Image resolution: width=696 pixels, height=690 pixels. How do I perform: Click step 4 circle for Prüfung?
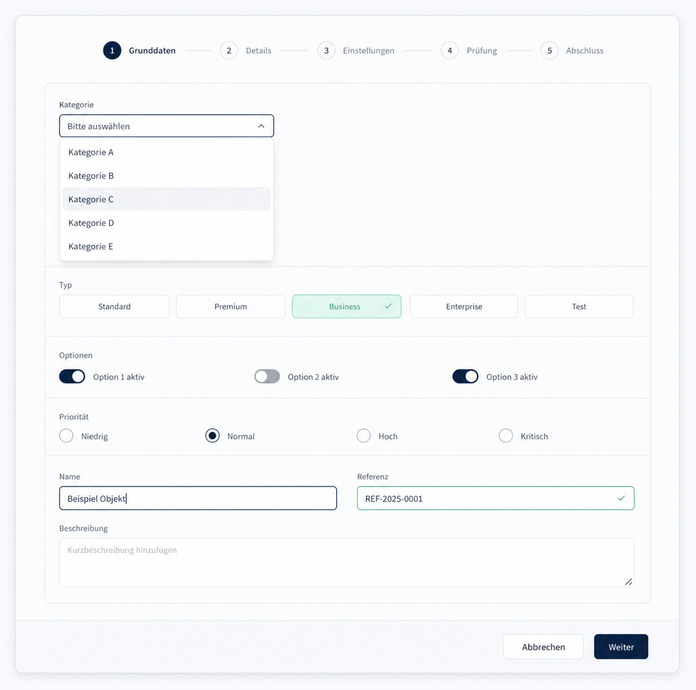point(449,51)
